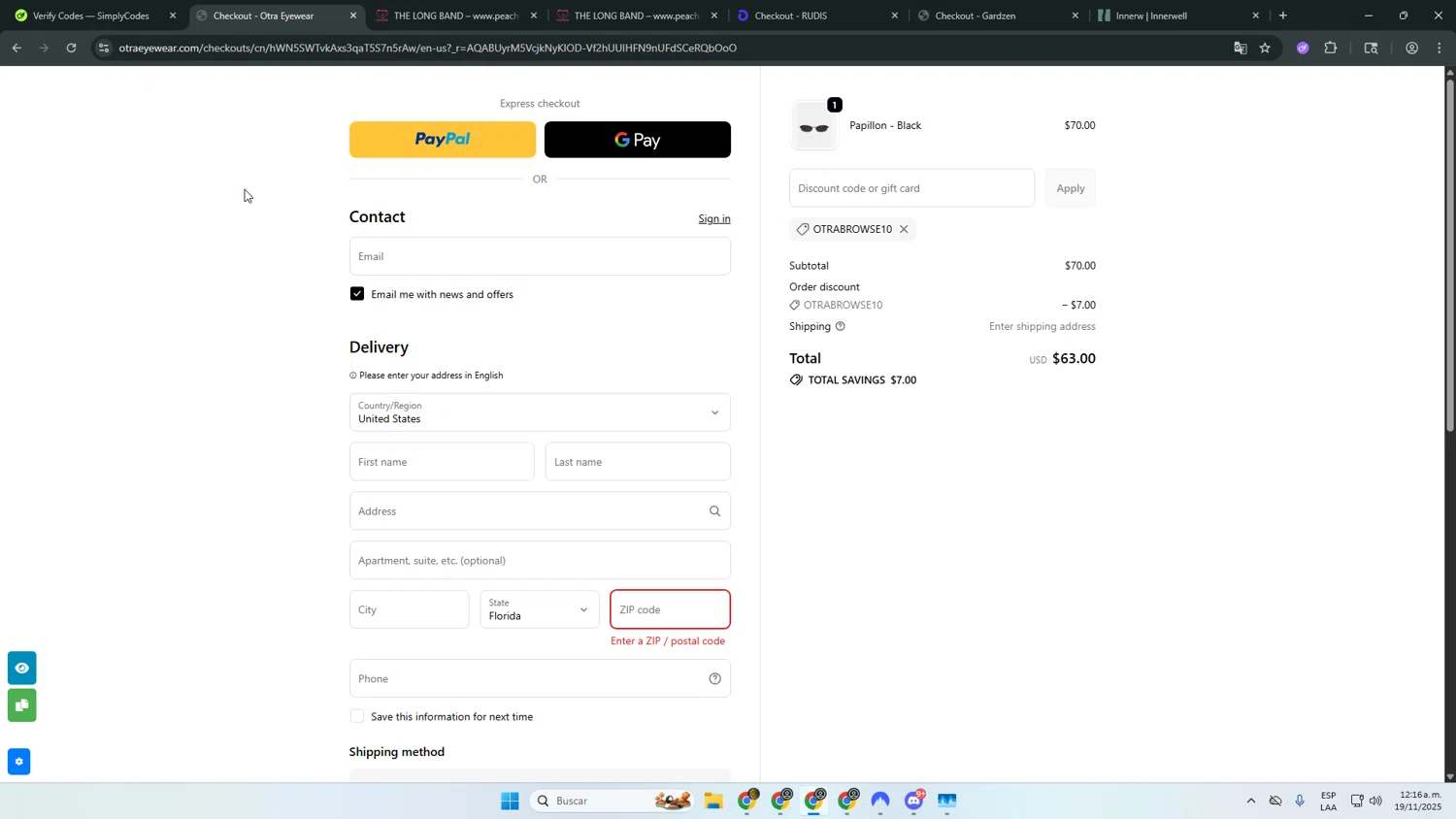Click the Apply discount button

coord(1071,188)
